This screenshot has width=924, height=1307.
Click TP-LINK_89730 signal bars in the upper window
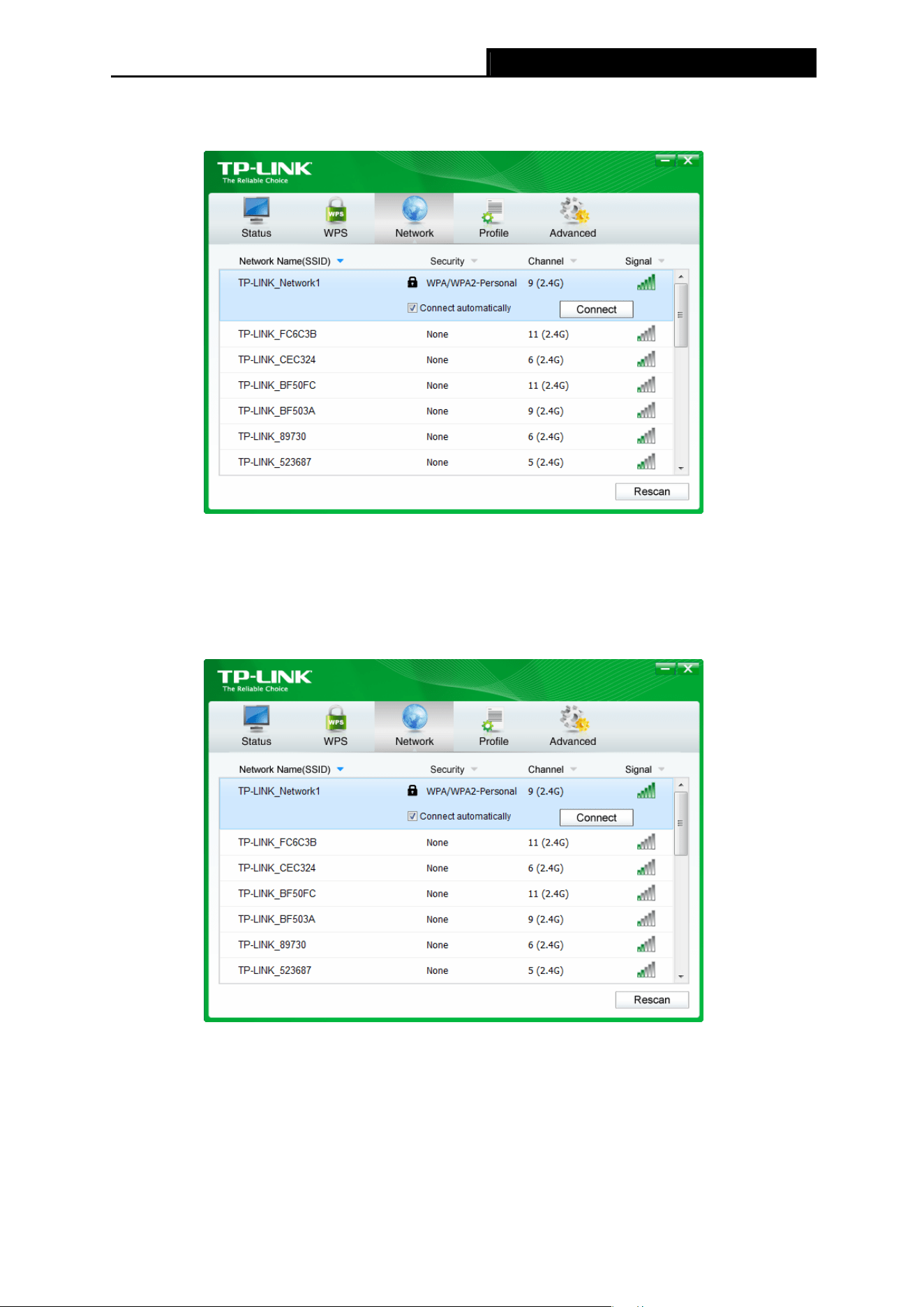[x=646, y=436]
